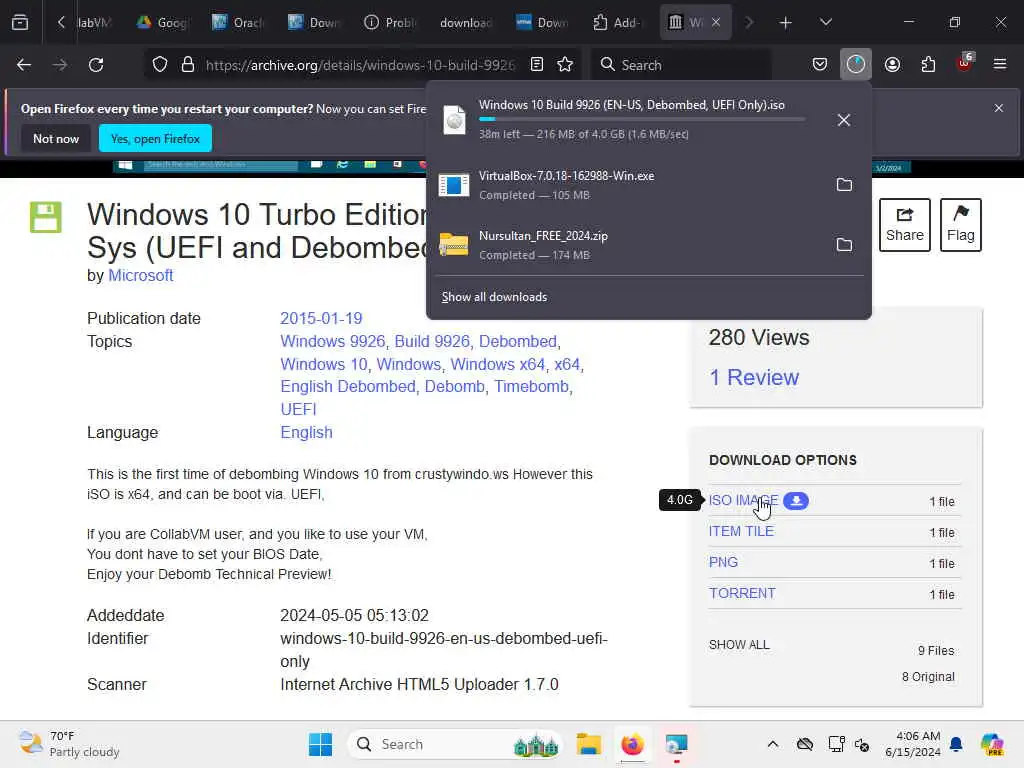1024x768 pixels.
Task: Bookmark this page with star icon
Action: click(565, 65)
